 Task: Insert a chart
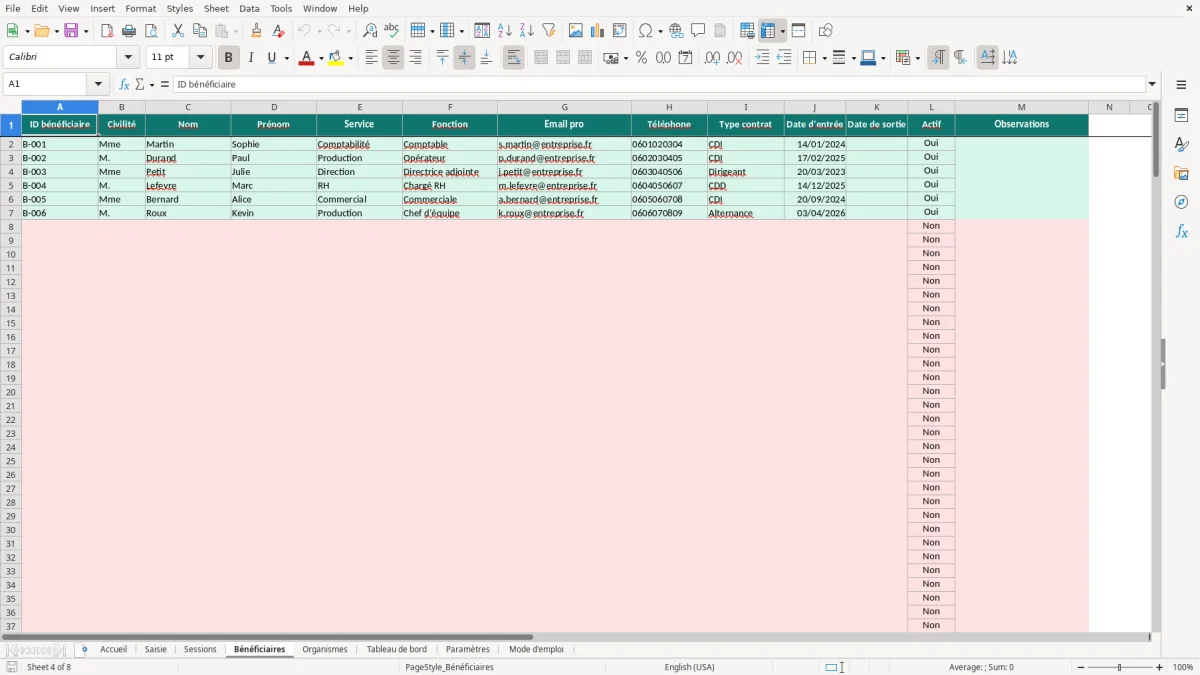point(598,31)
